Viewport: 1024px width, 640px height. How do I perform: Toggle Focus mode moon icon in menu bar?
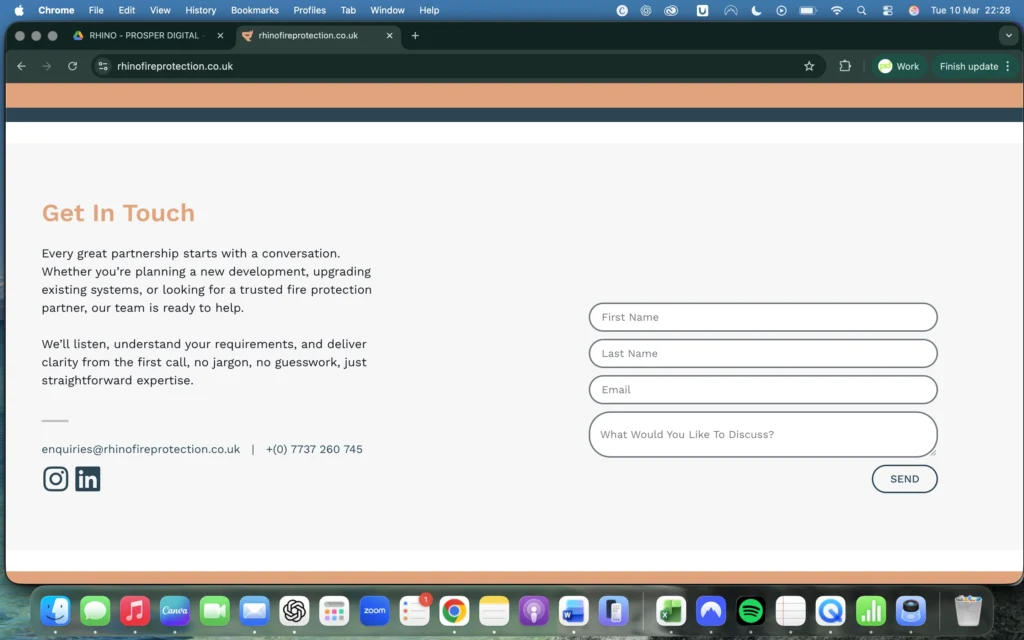pos(756,10)
